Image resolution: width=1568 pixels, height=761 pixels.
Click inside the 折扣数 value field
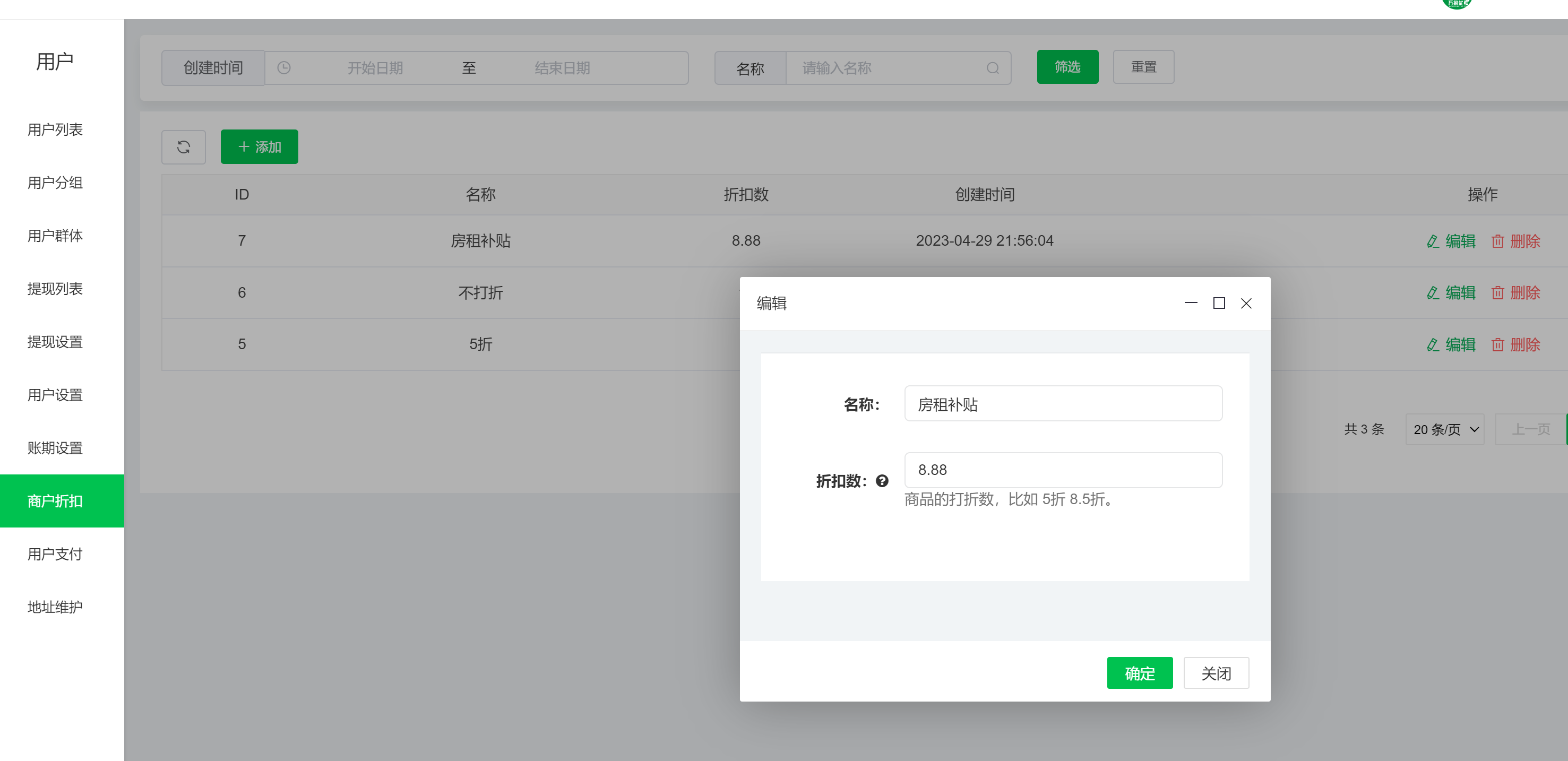coord(1063,470)
